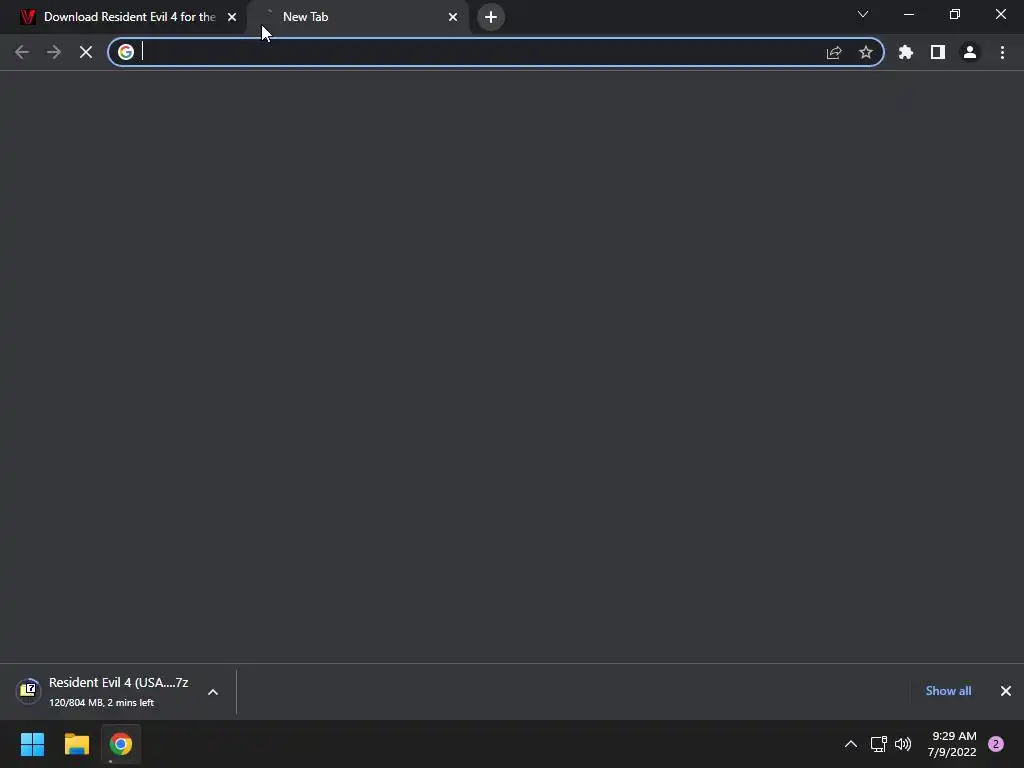Minimize the Chrome window
This screenshot has width=1024, height=768.
click(x=908, y=14)
